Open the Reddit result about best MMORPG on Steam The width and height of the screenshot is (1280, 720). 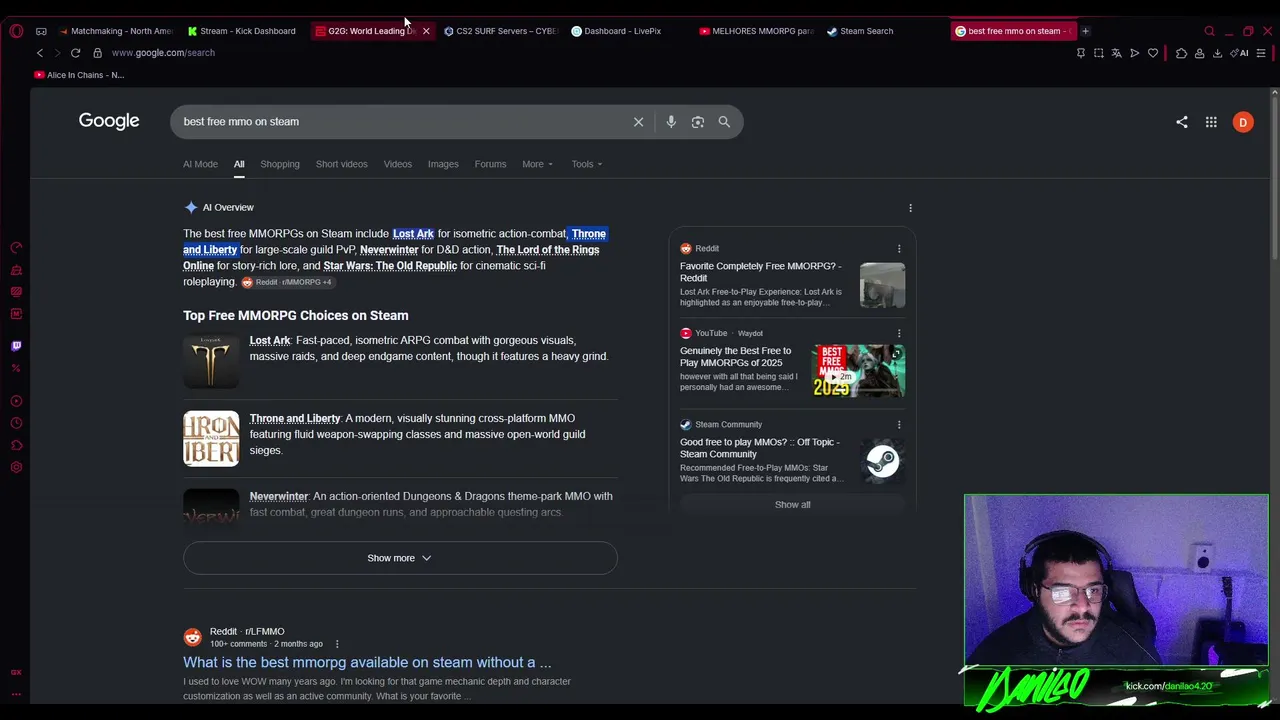click(367, 663)
